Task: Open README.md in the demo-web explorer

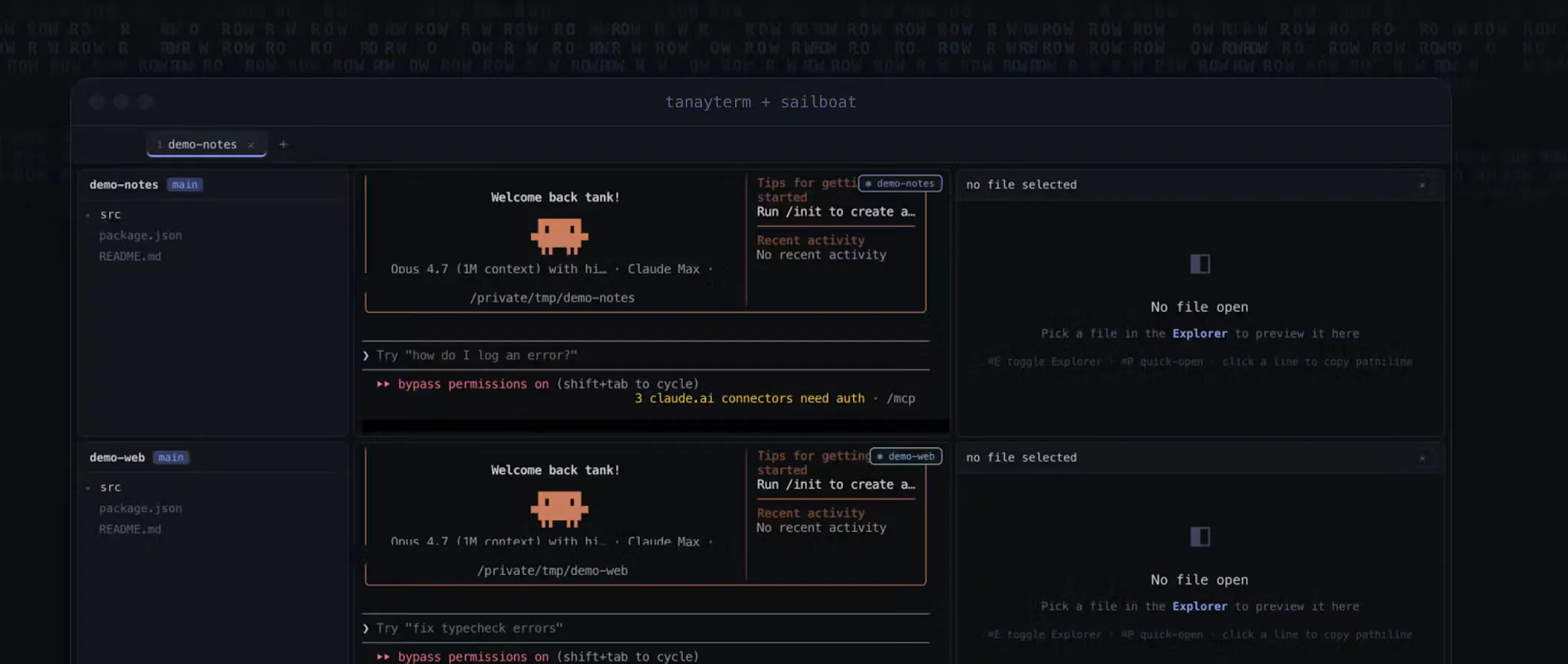Action: click(130, 529)
